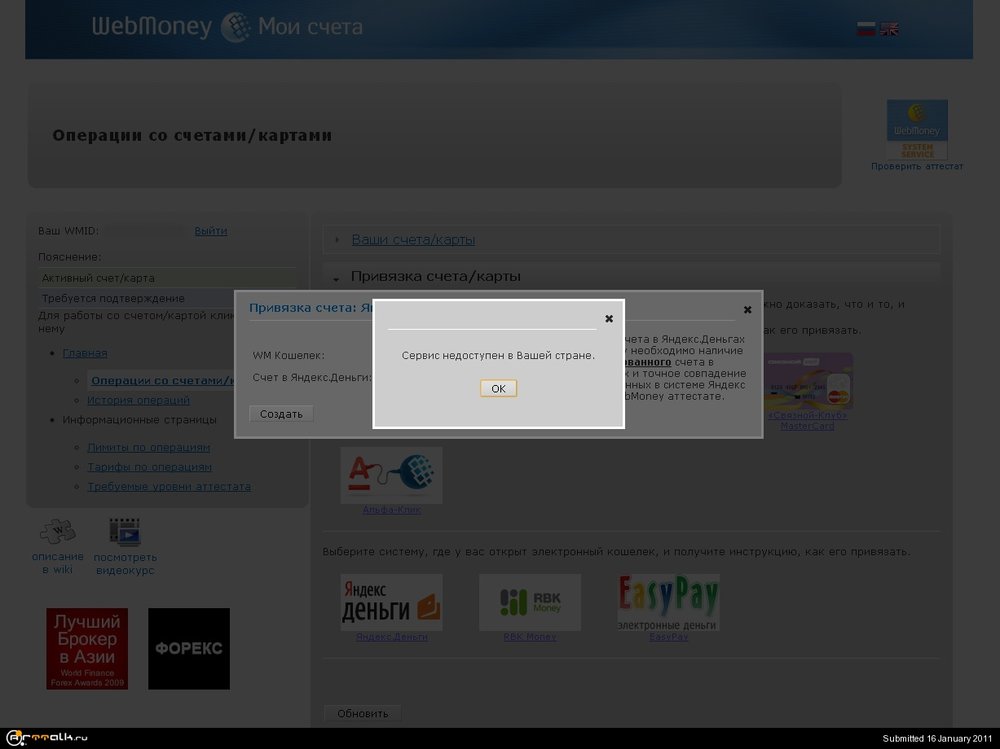Open История операций page
1000x749 pixels.
pyautogui.click(x=138, y=400)
